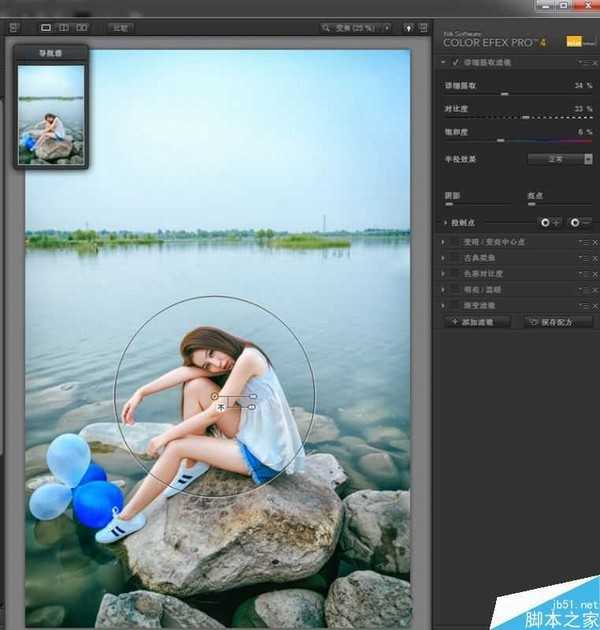Delete the 渐变滤镜 filter with X
The image size is (600, 630).
594,304
